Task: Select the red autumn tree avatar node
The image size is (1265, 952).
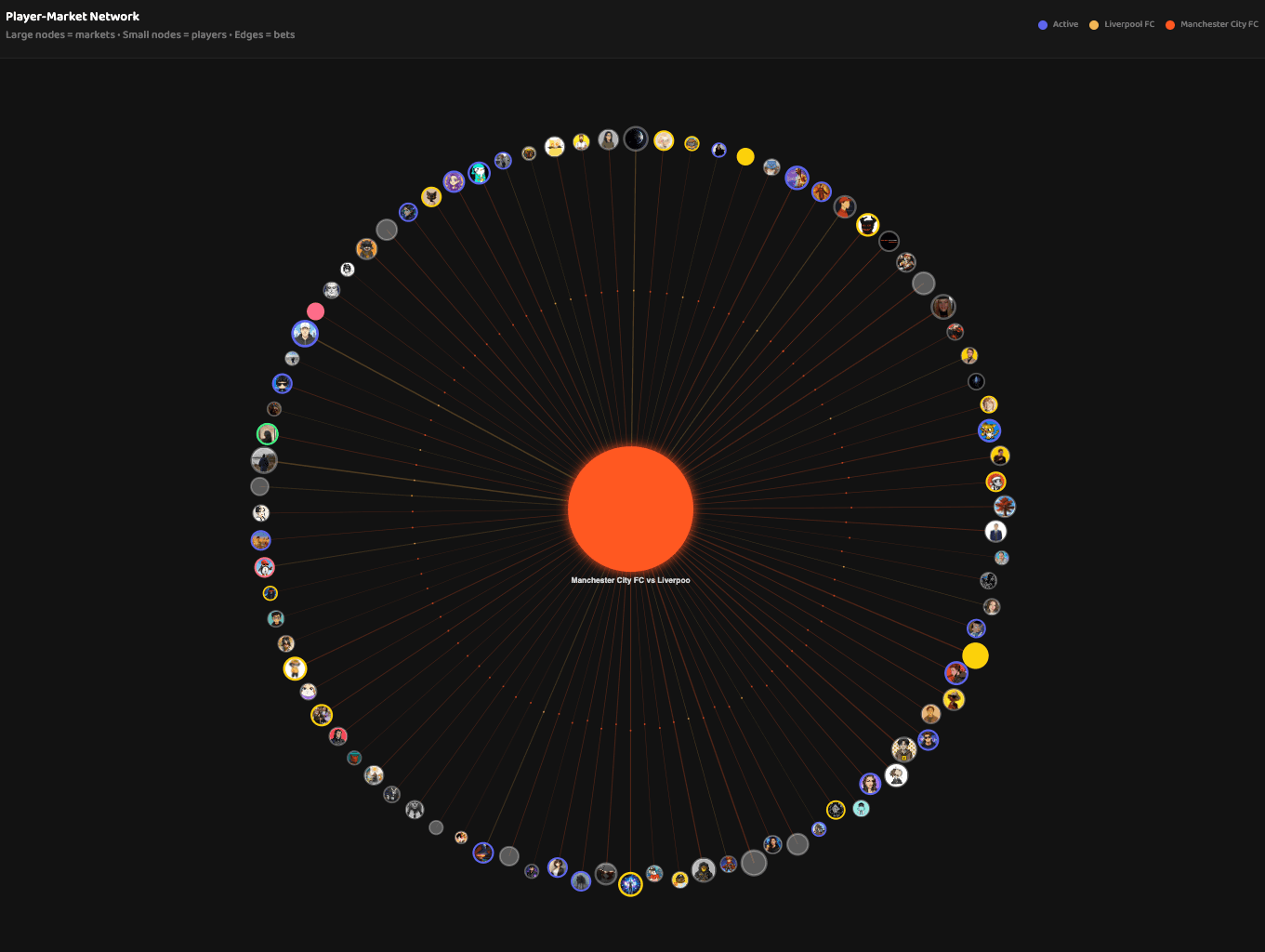Action: 1005,507
